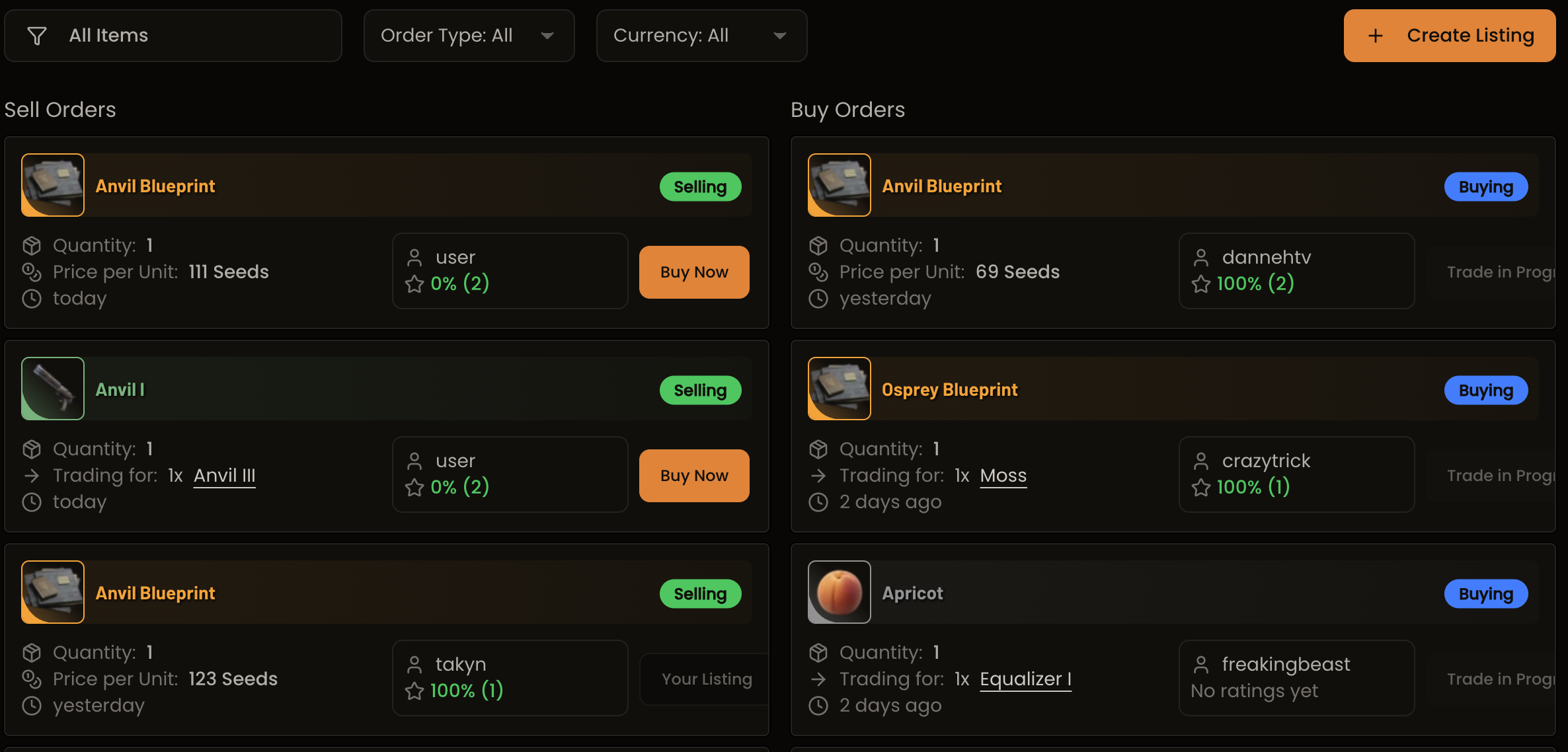The image size is (1568, 752).
Task: Toggle the Buying badge on Osprey Blueprint
Action: pyautogui.click(x=1485, y=390)
